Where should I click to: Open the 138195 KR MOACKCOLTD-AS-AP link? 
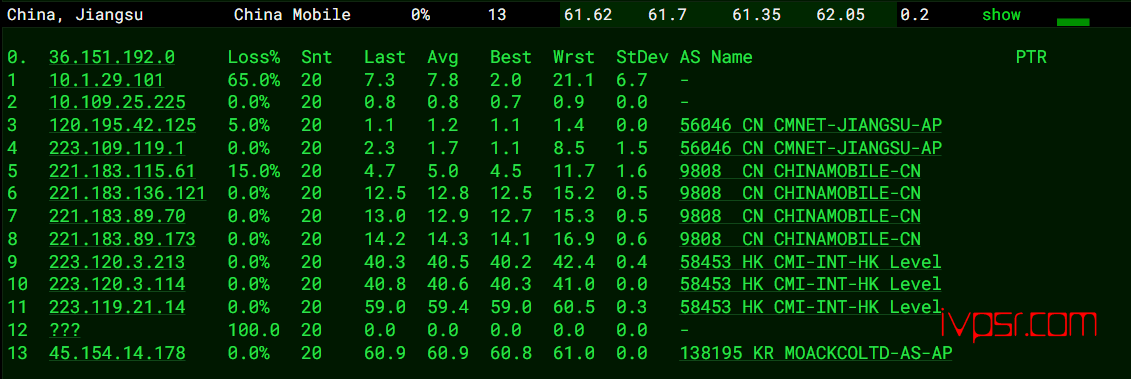[x=816, y=352]
